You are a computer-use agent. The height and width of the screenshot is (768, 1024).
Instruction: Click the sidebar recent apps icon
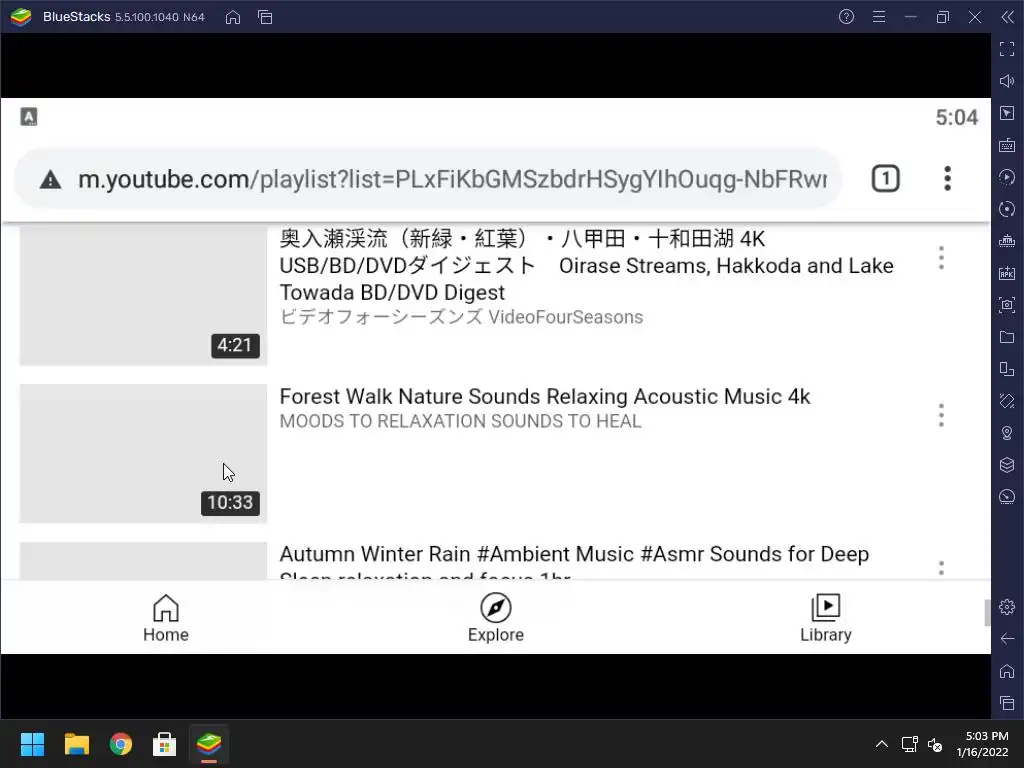coord(1007,703)
